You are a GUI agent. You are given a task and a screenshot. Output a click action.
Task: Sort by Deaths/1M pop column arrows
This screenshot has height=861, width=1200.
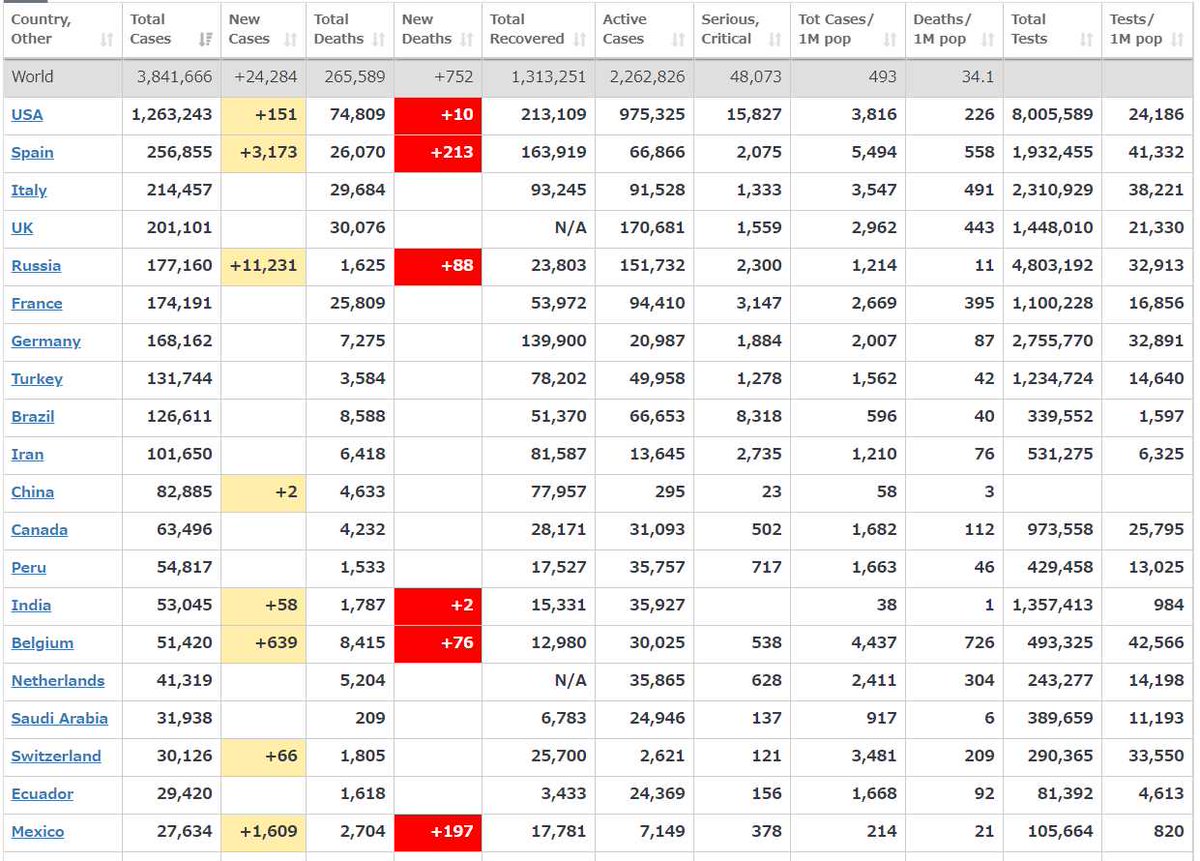click(x=988, y=39)
